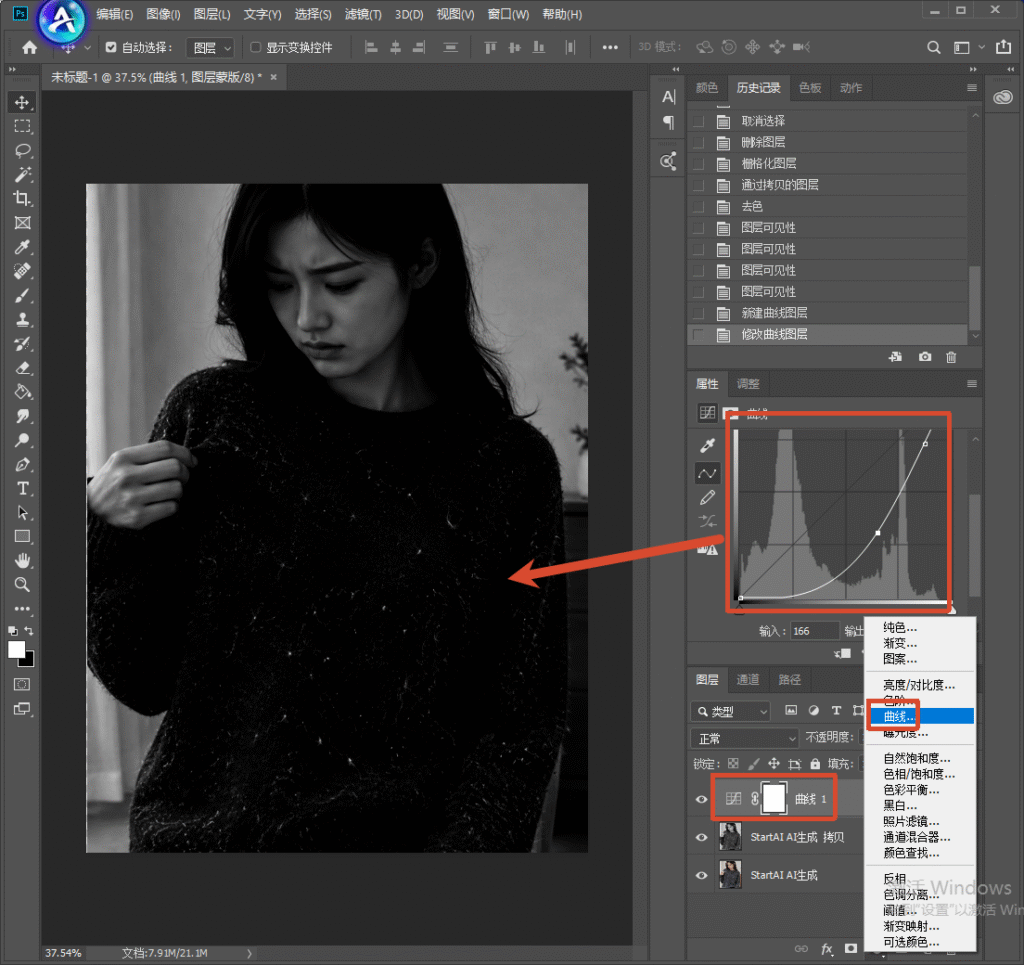The width and height of the screenshot is (1024, 965).
Task: Select the Eyedropper tool in toolbar
Action: [22, 247]
